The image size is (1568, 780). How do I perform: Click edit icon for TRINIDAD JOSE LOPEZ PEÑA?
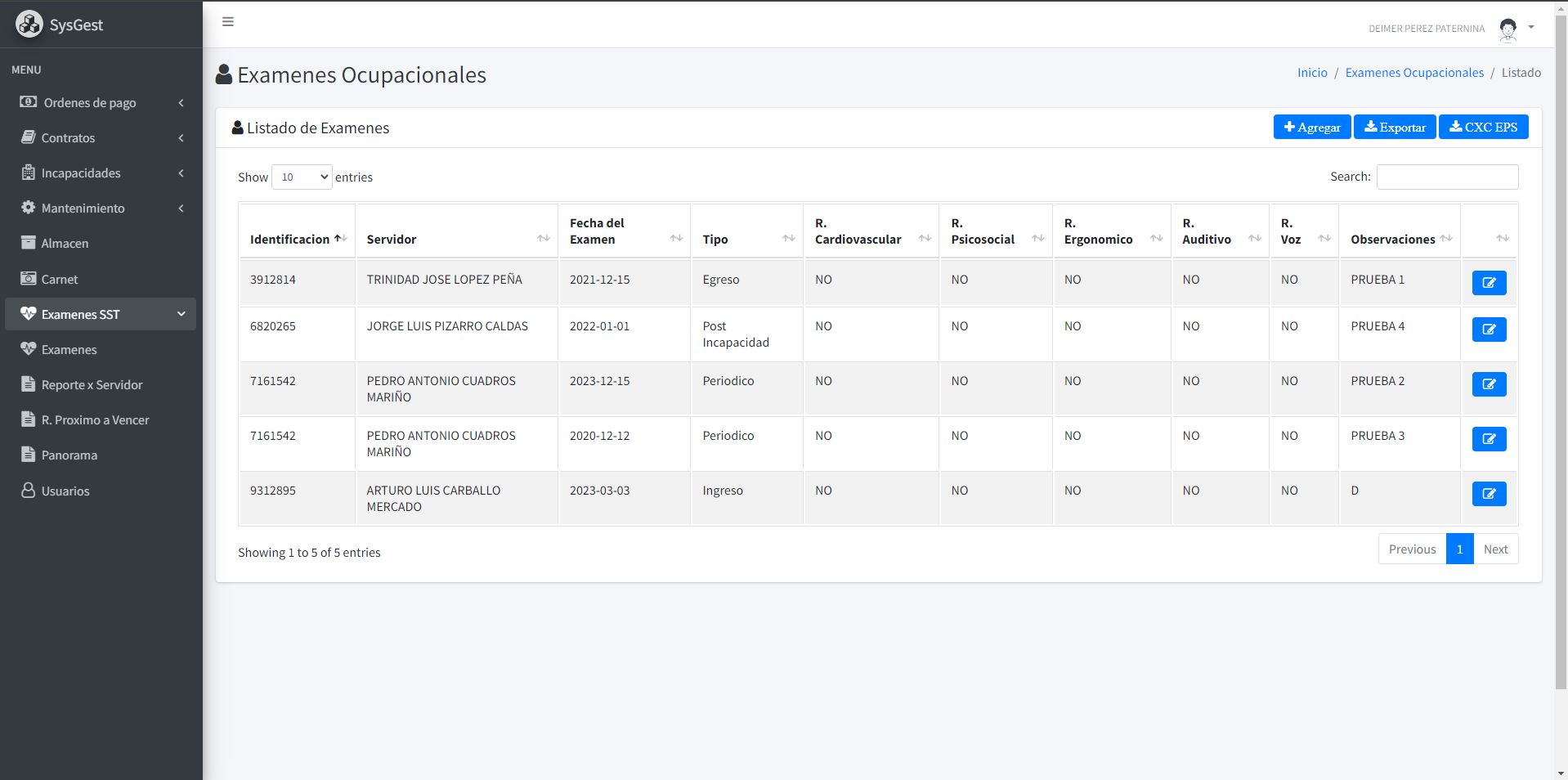(x=1488, y=283)
